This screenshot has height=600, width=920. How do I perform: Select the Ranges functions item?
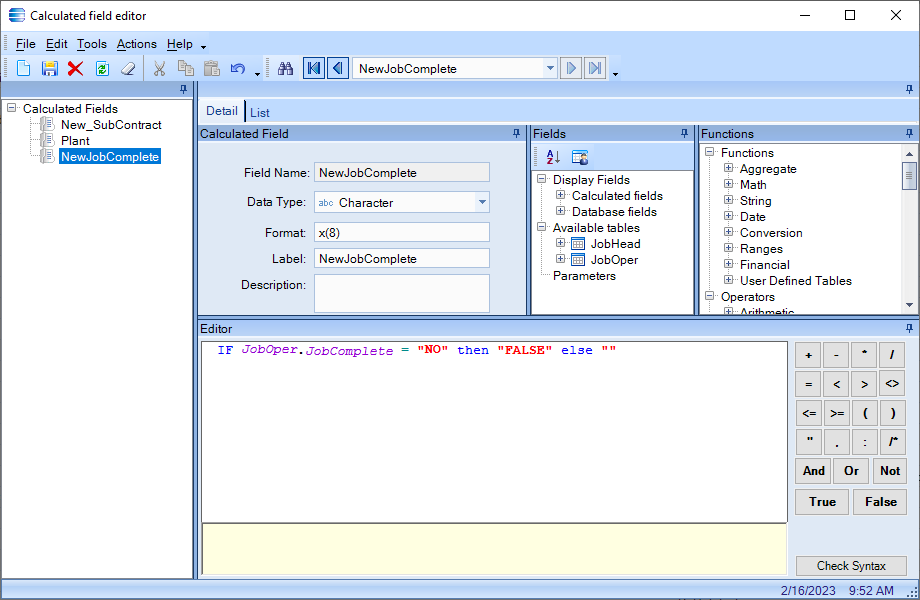click(x=761, y=249)
